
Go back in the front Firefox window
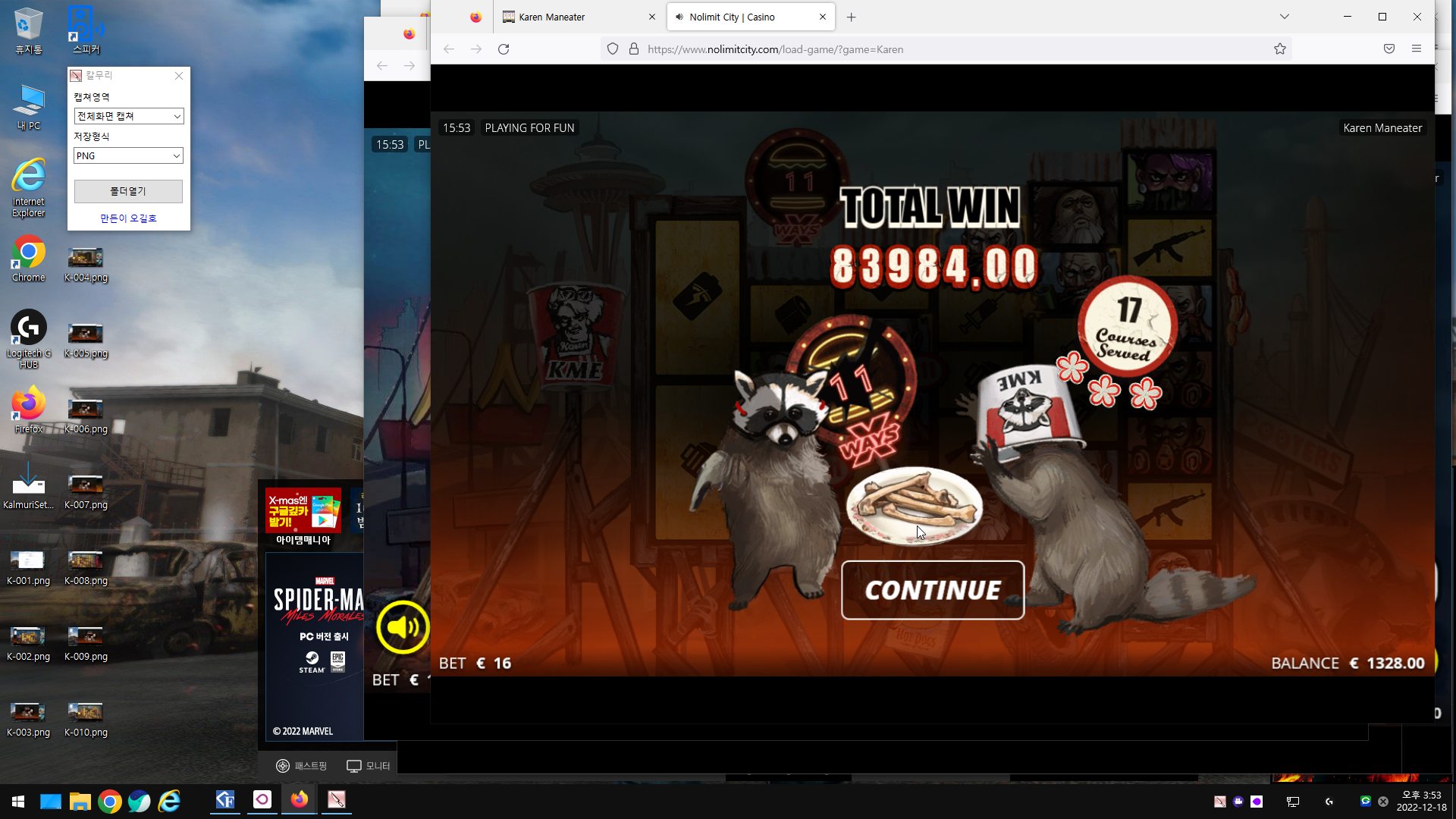(449, 49)
